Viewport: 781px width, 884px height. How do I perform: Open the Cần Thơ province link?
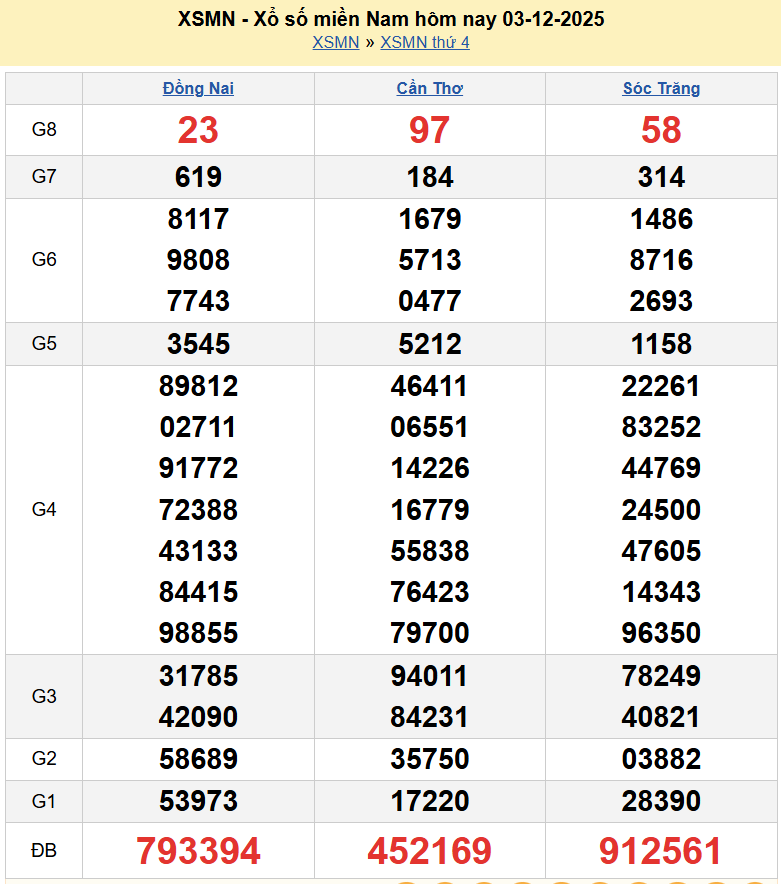point(429,88)
